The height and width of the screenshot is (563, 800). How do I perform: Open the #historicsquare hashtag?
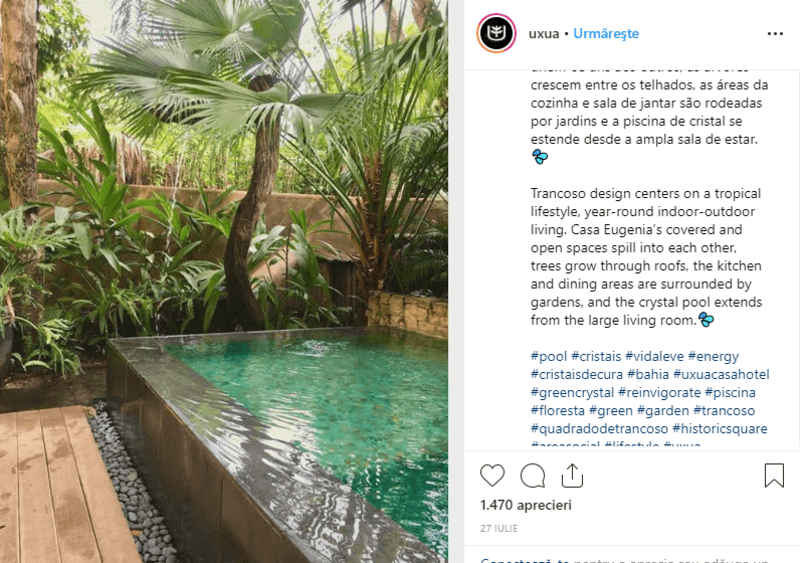(720, 428)
